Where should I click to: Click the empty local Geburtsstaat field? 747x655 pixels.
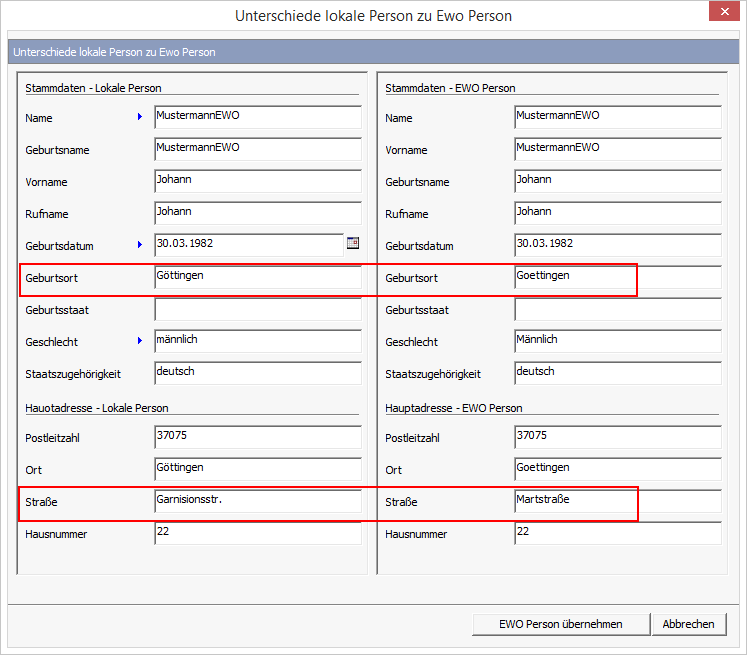257,309
